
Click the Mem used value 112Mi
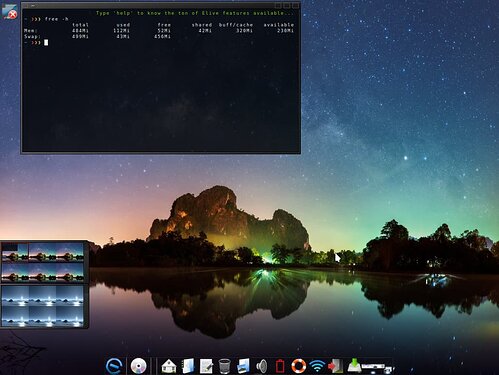(x=121, y=31)
